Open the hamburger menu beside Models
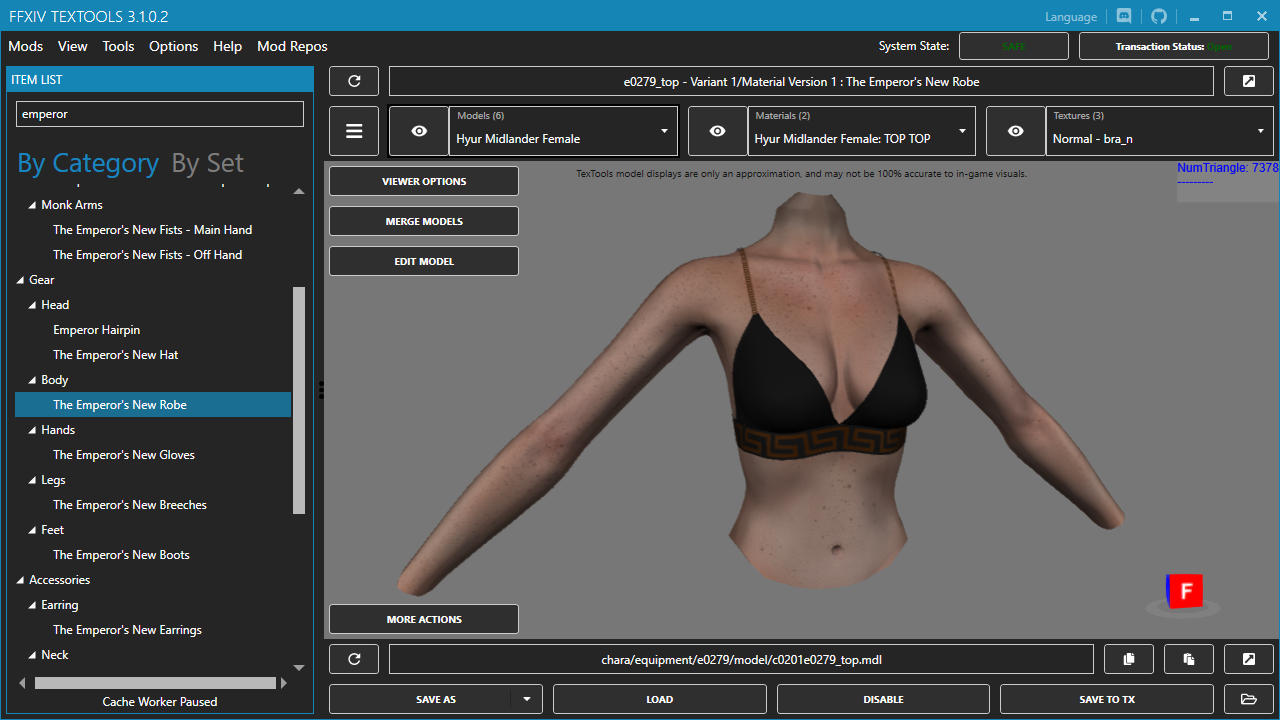Image resolution: width=1280 pixels, height=720 pixels. click(x=354, y=131)
